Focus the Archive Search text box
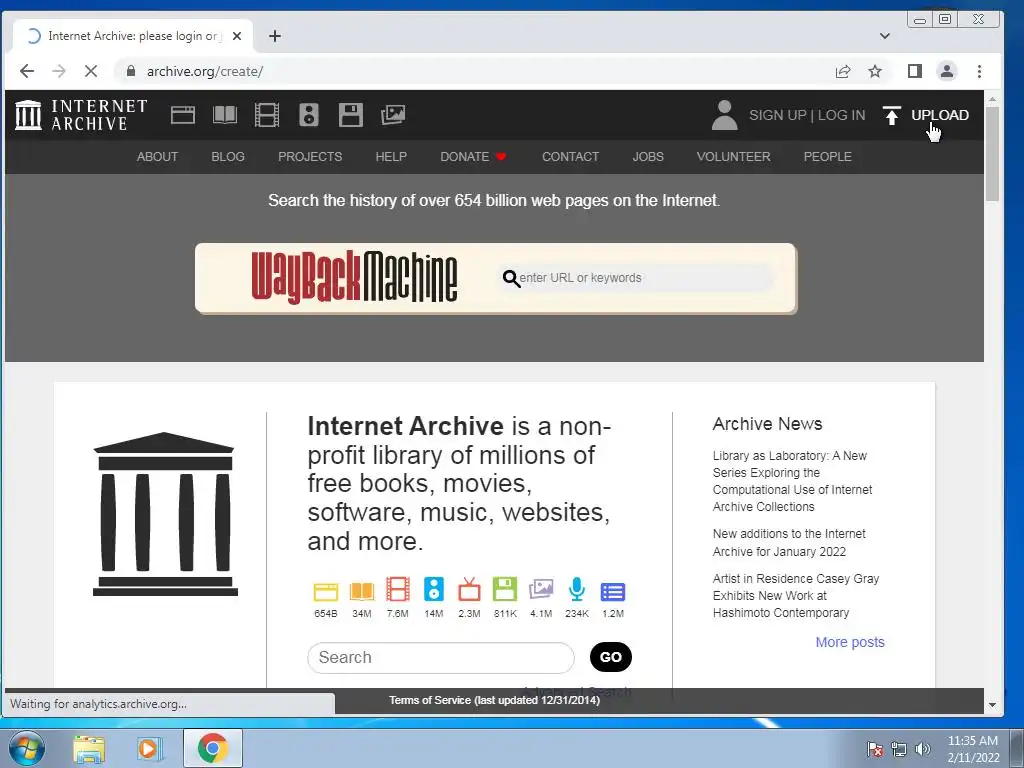 pos(441,658)
